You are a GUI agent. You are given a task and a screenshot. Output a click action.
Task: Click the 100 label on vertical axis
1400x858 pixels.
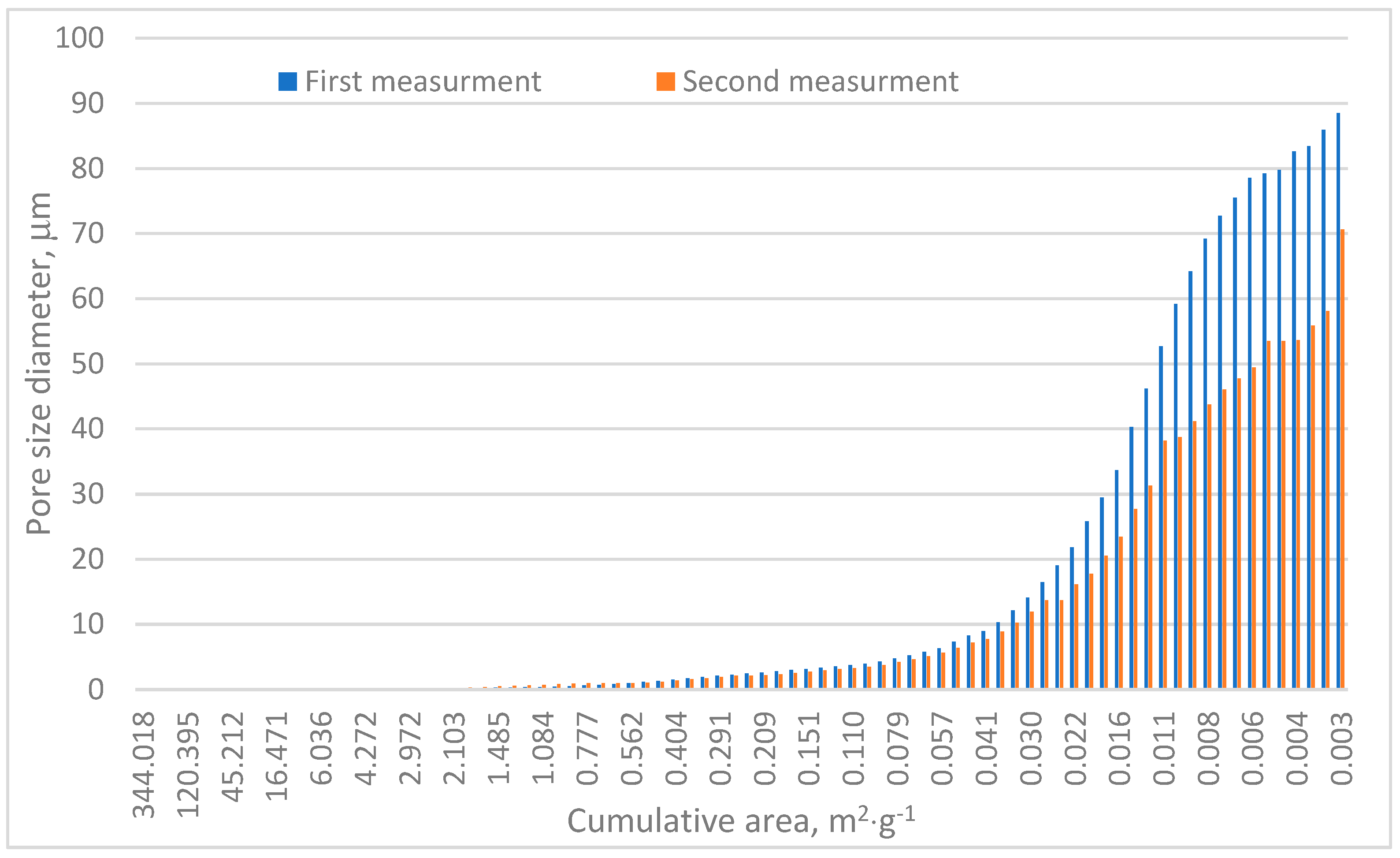click(x=80, y=38)
